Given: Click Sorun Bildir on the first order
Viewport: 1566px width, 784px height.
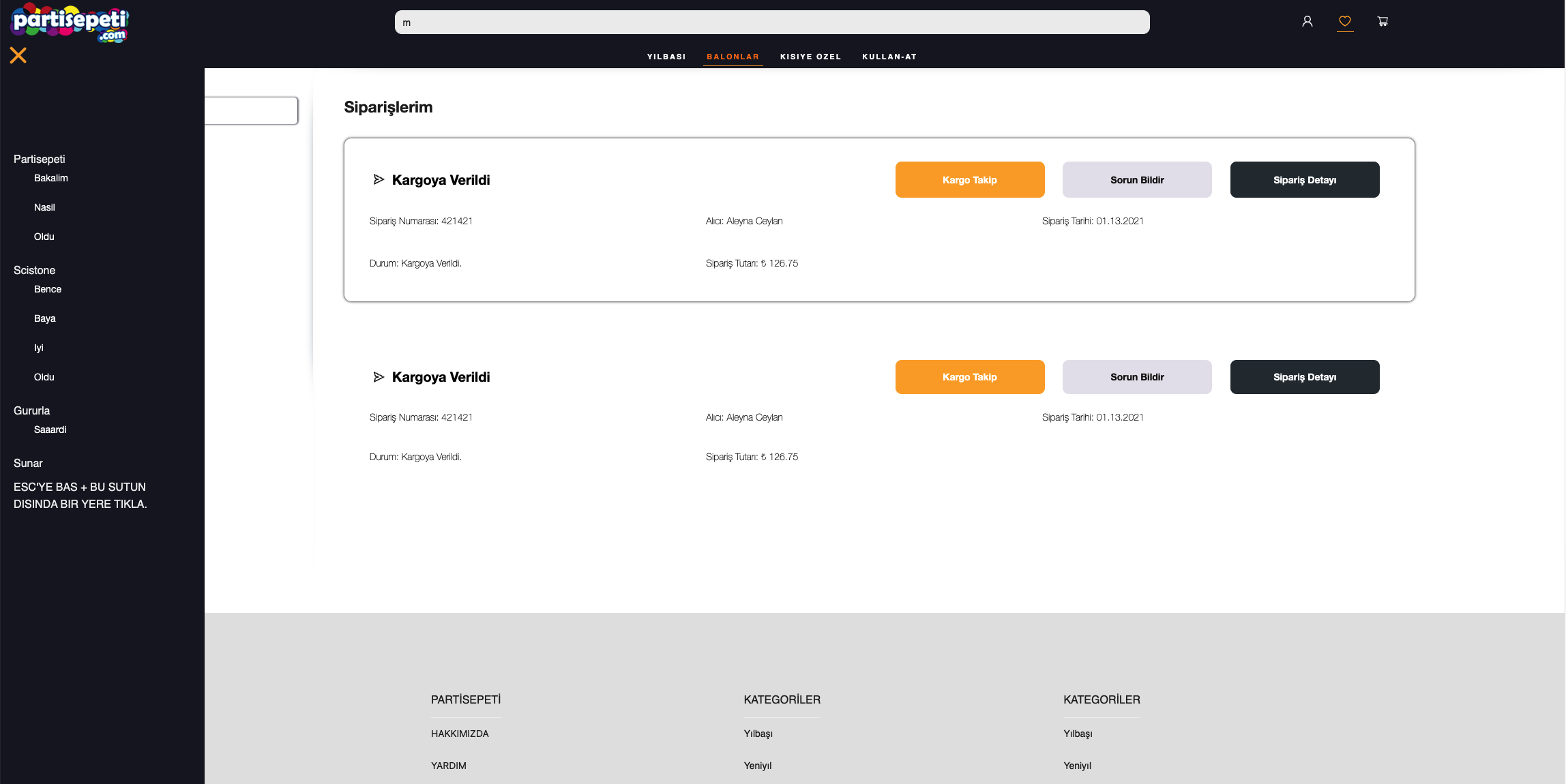Looking at the screenshot, I should pos(1136,179).
